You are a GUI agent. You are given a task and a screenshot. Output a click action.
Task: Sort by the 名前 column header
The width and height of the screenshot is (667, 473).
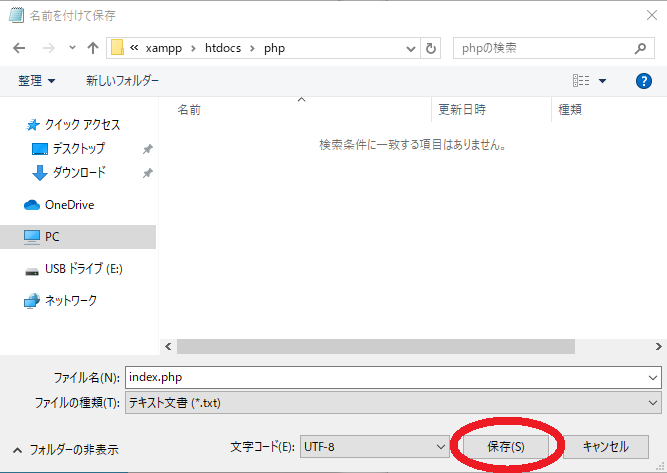tap(189, 110)
